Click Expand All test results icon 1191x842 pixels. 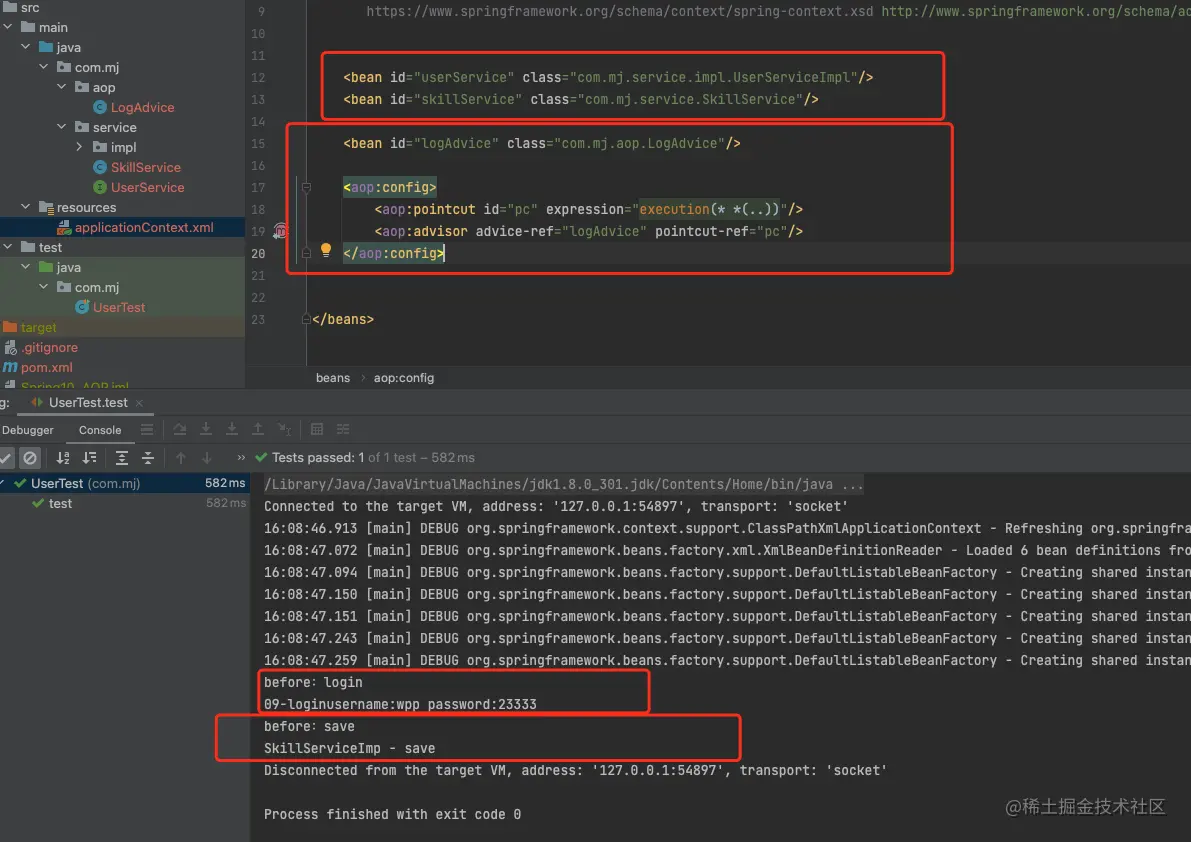[x=122, y=458]
